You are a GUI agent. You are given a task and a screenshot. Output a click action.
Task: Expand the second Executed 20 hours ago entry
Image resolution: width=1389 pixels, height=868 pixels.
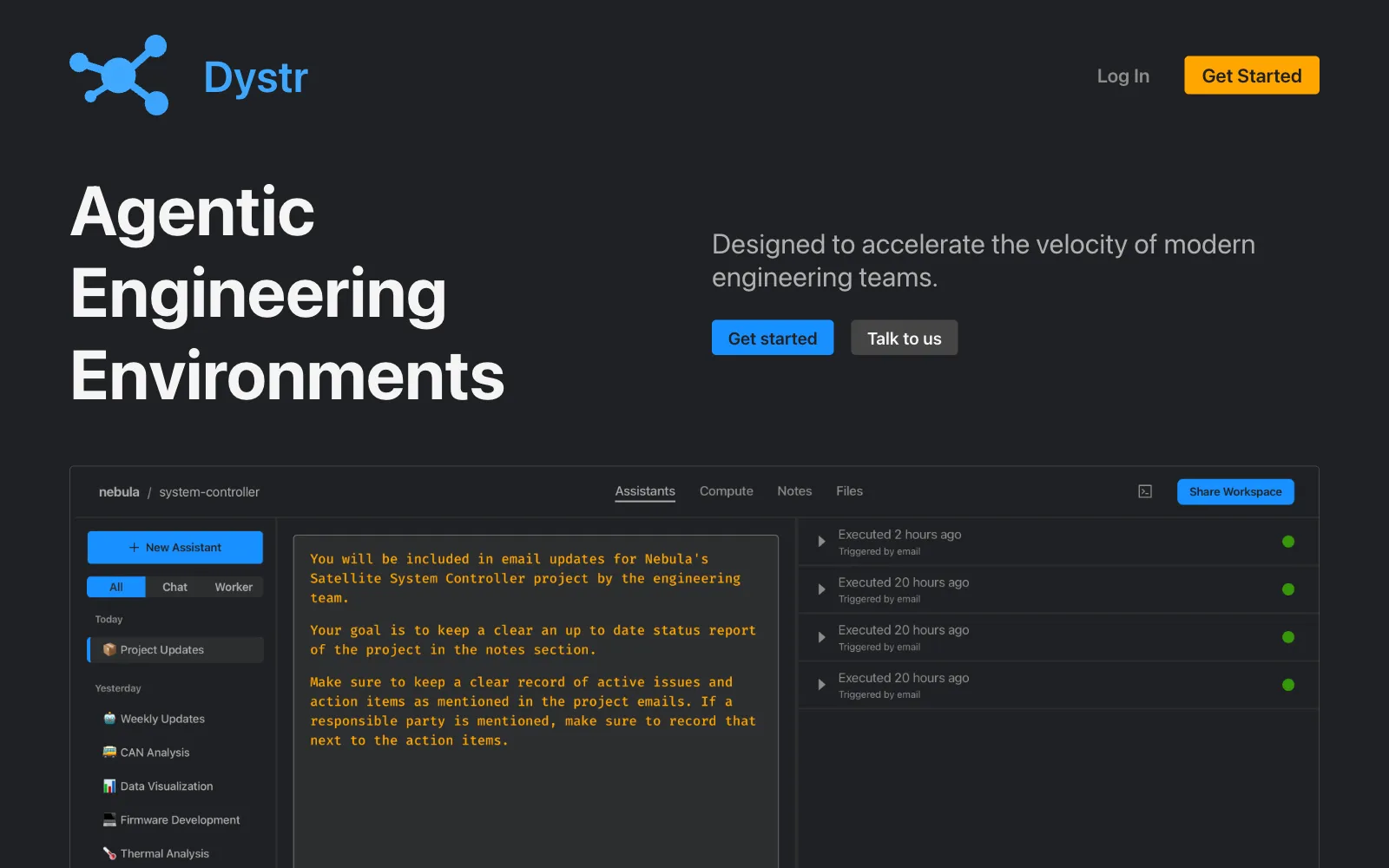[821, 589]
